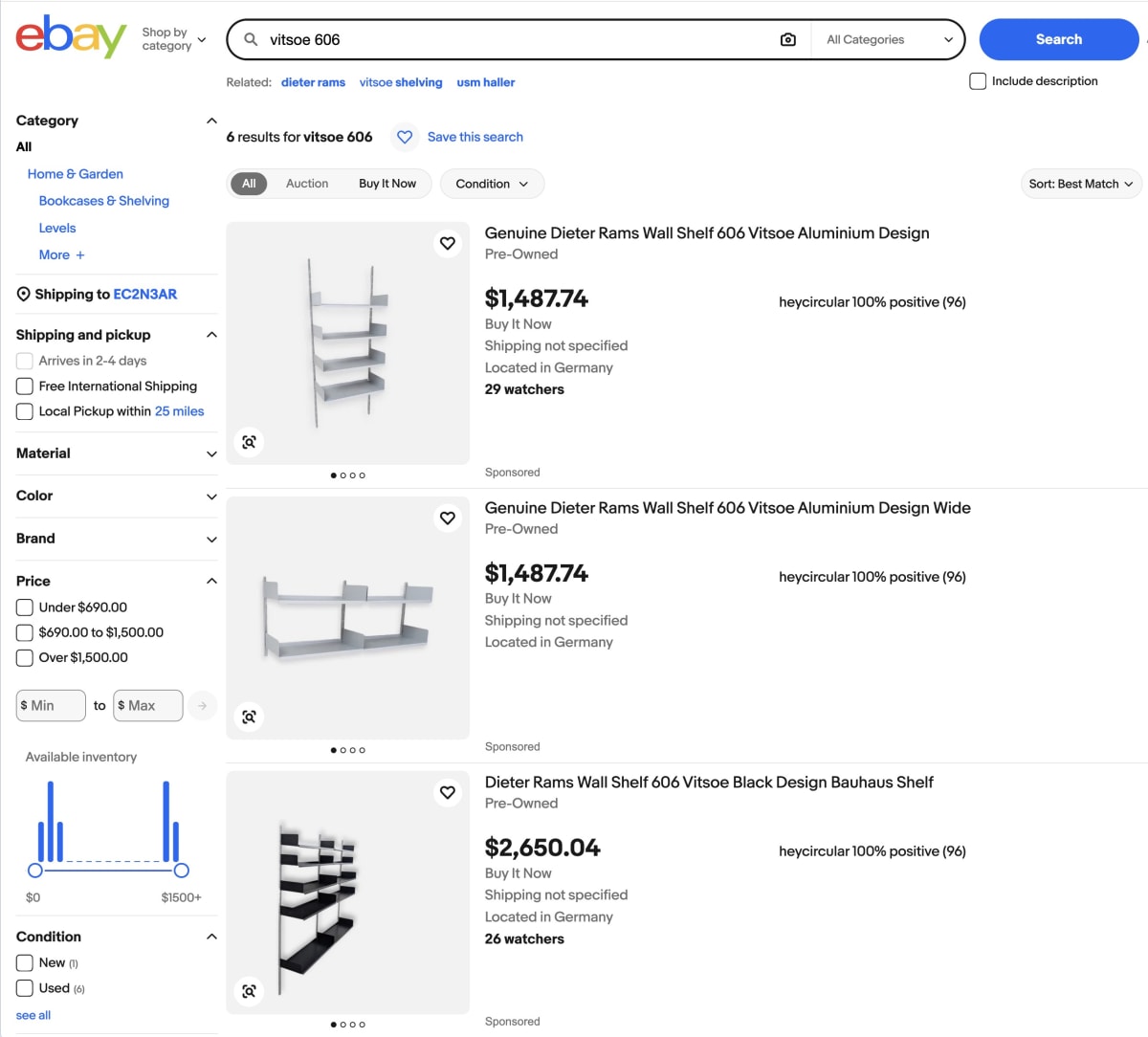Screen dimensions: 1148x1037
Task: Click find-similar icon on Wide shelf image
Action: click(x=249, y=717)
